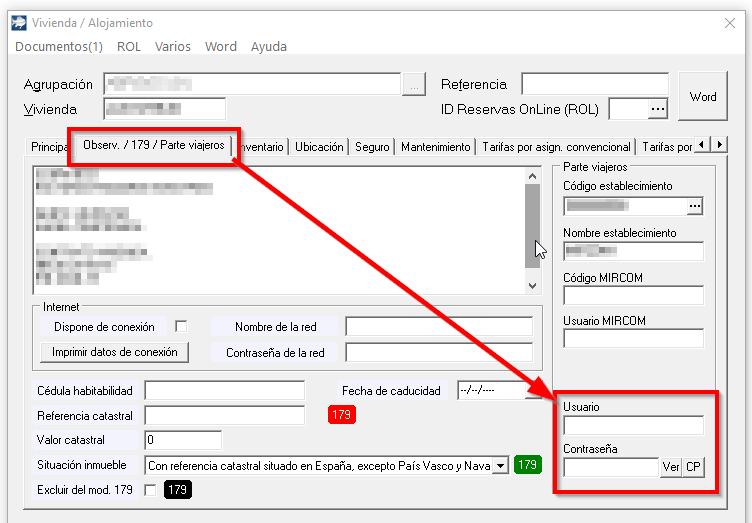Image resolution: width=752 pixels, height=523 pixels.
Task: Toggle the Excluir del mod. 179 checkbox
Action: click(150, 490)
